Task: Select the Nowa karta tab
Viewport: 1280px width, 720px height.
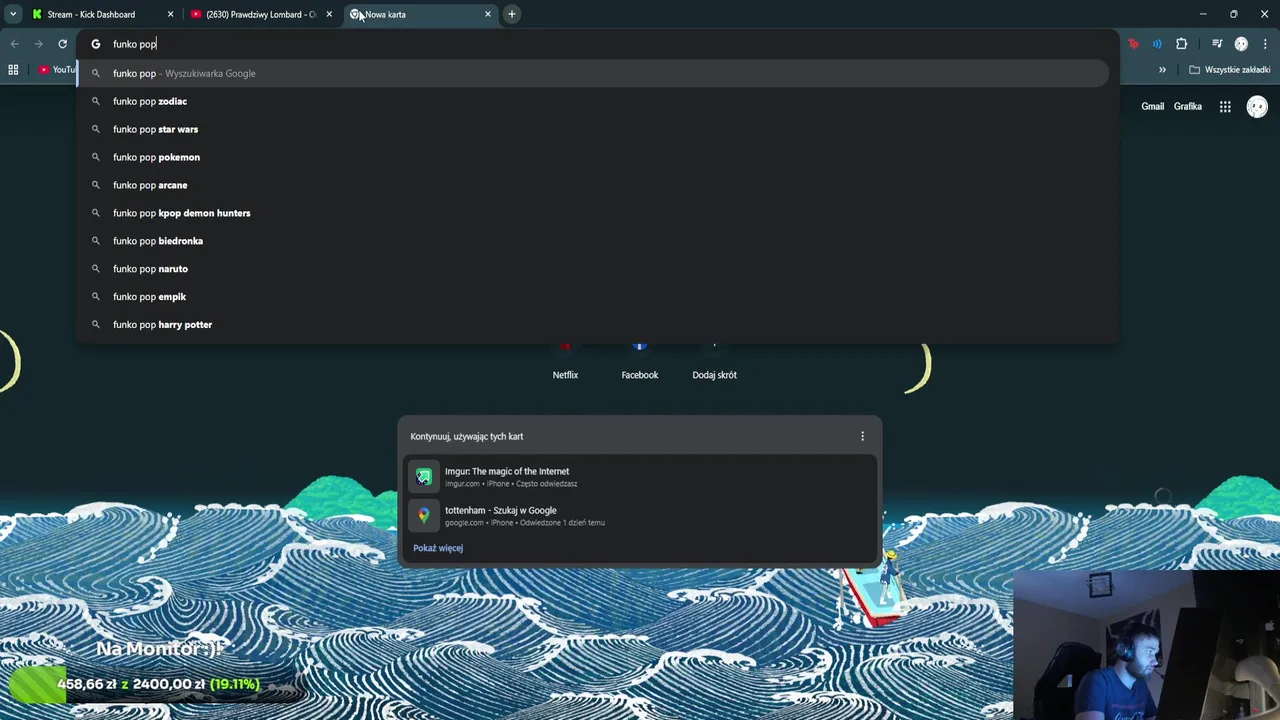Action: click(x=418, y=14)
